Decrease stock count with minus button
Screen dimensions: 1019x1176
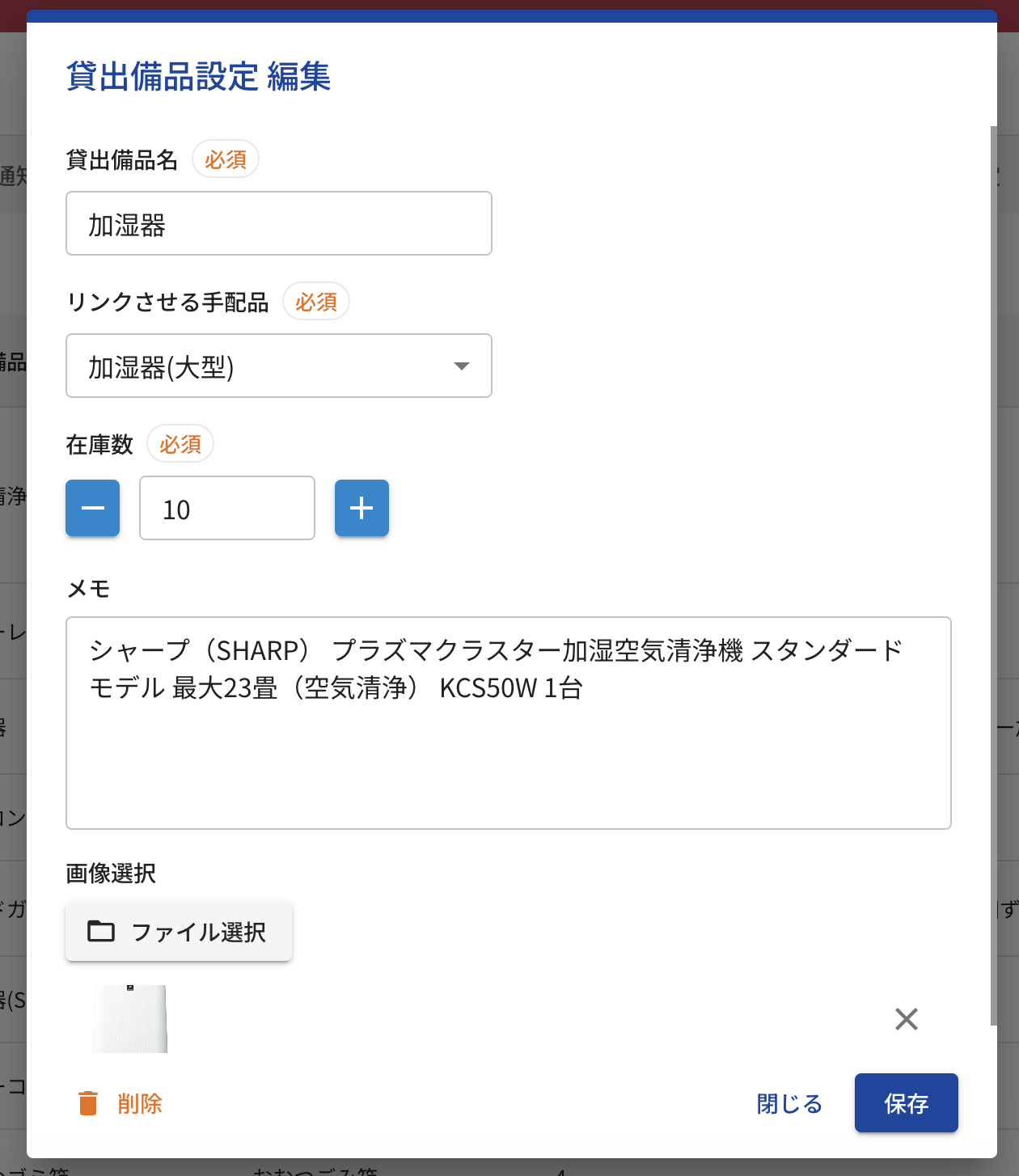[93, 508]
